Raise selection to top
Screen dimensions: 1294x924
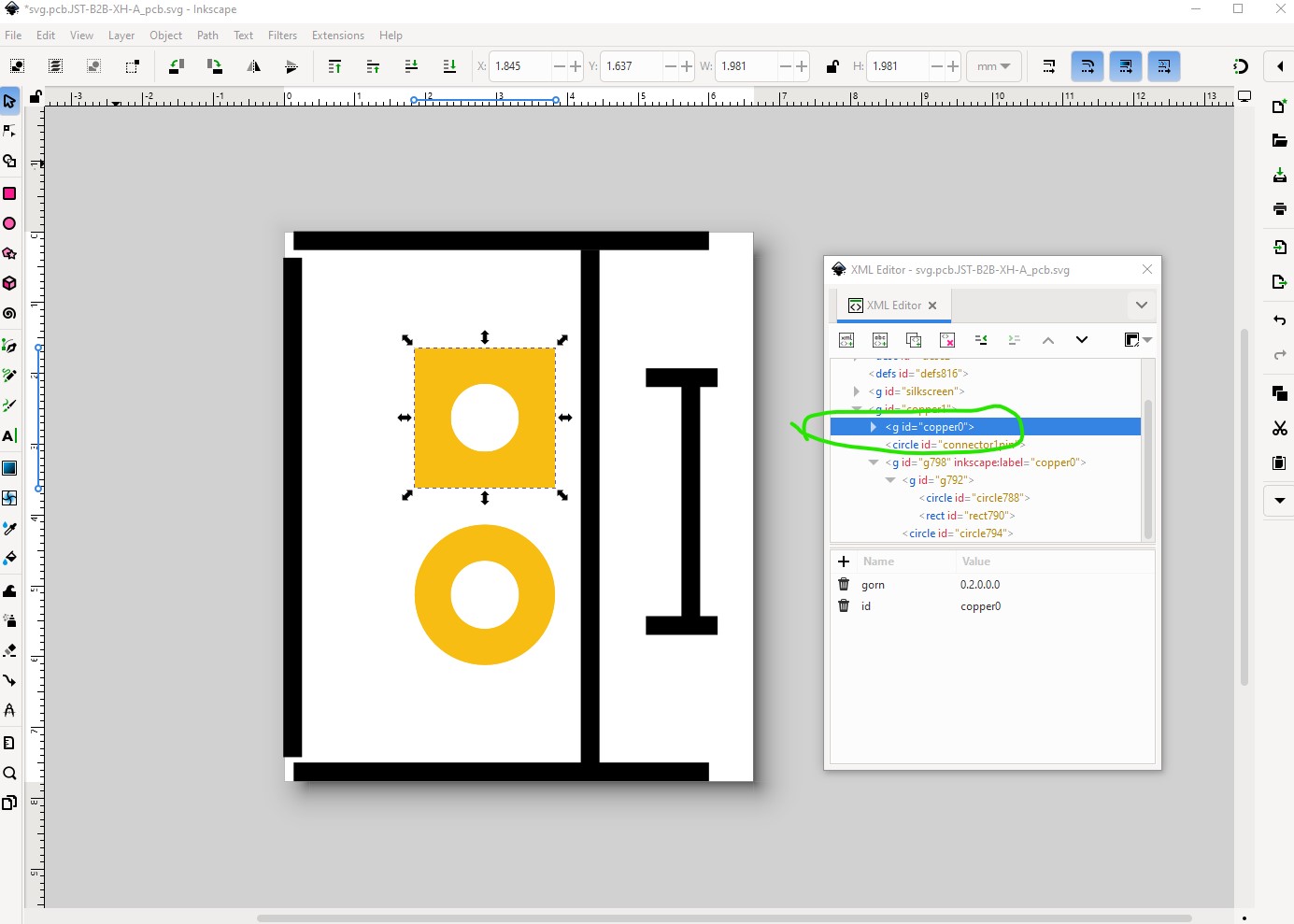pos(334,66)
